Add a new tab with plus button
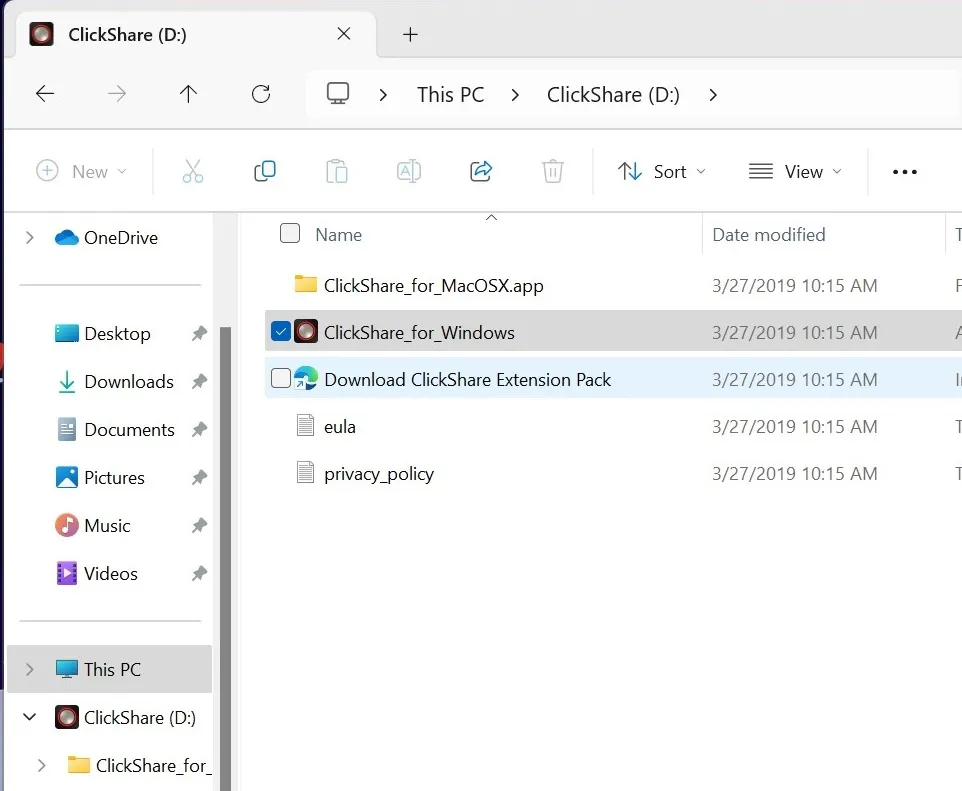The height and width of the screenshot is (791, 962). pos(410,34)
